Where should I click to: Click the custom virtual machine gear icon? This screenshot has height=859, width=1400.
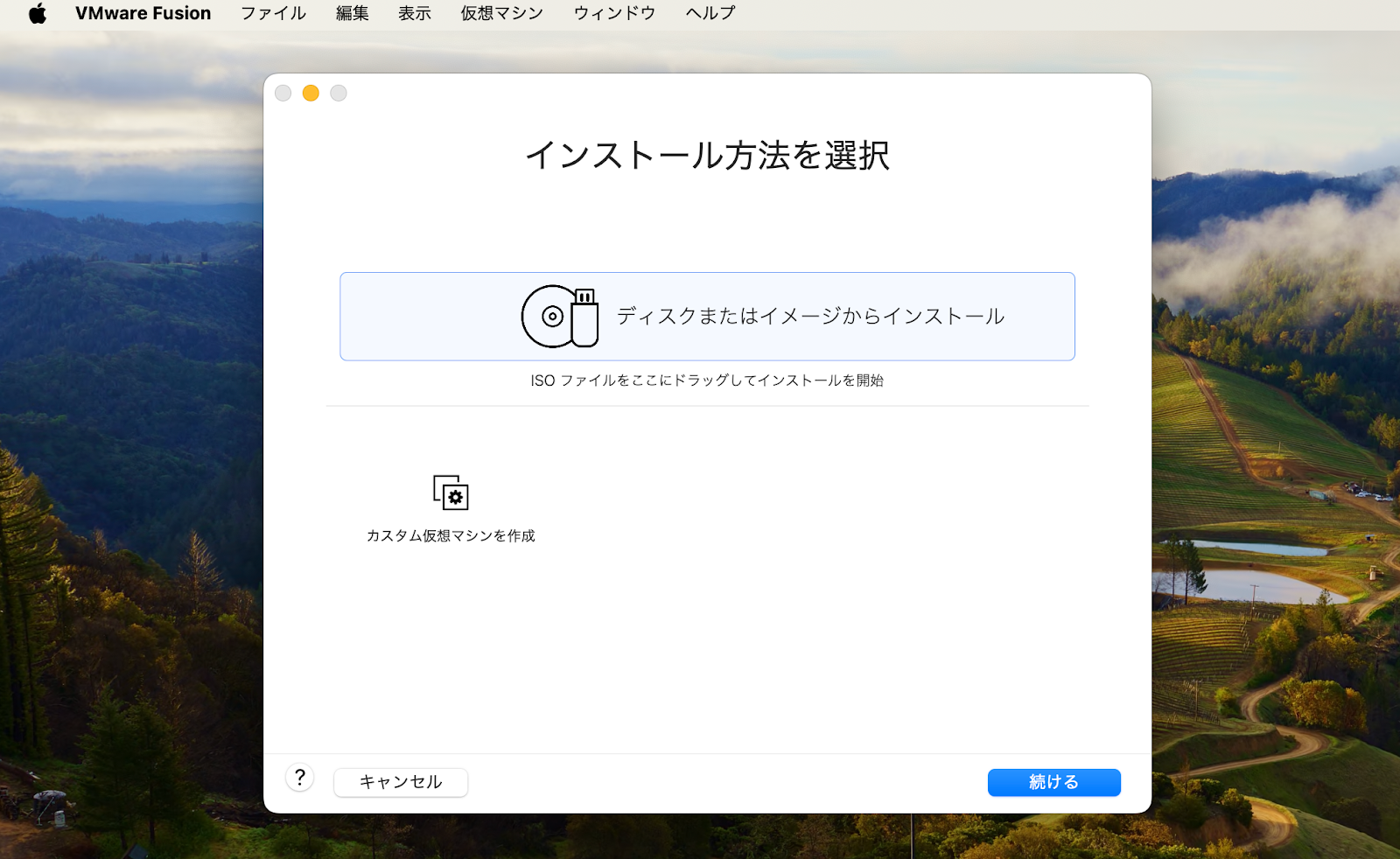click(x=451, y=493)
